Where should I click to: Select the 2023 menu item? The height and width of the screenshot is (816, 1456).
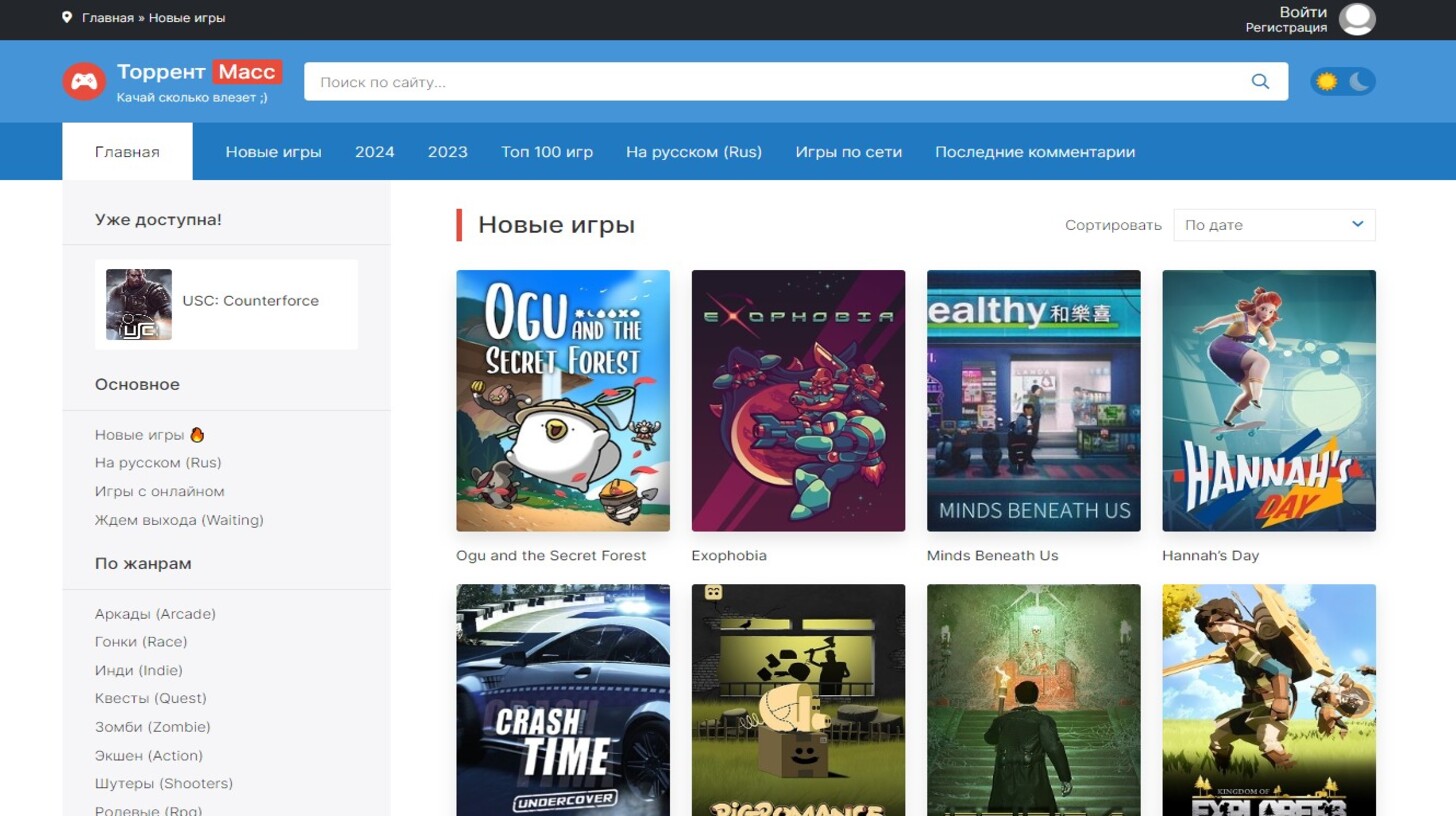(x=447, y=152)
